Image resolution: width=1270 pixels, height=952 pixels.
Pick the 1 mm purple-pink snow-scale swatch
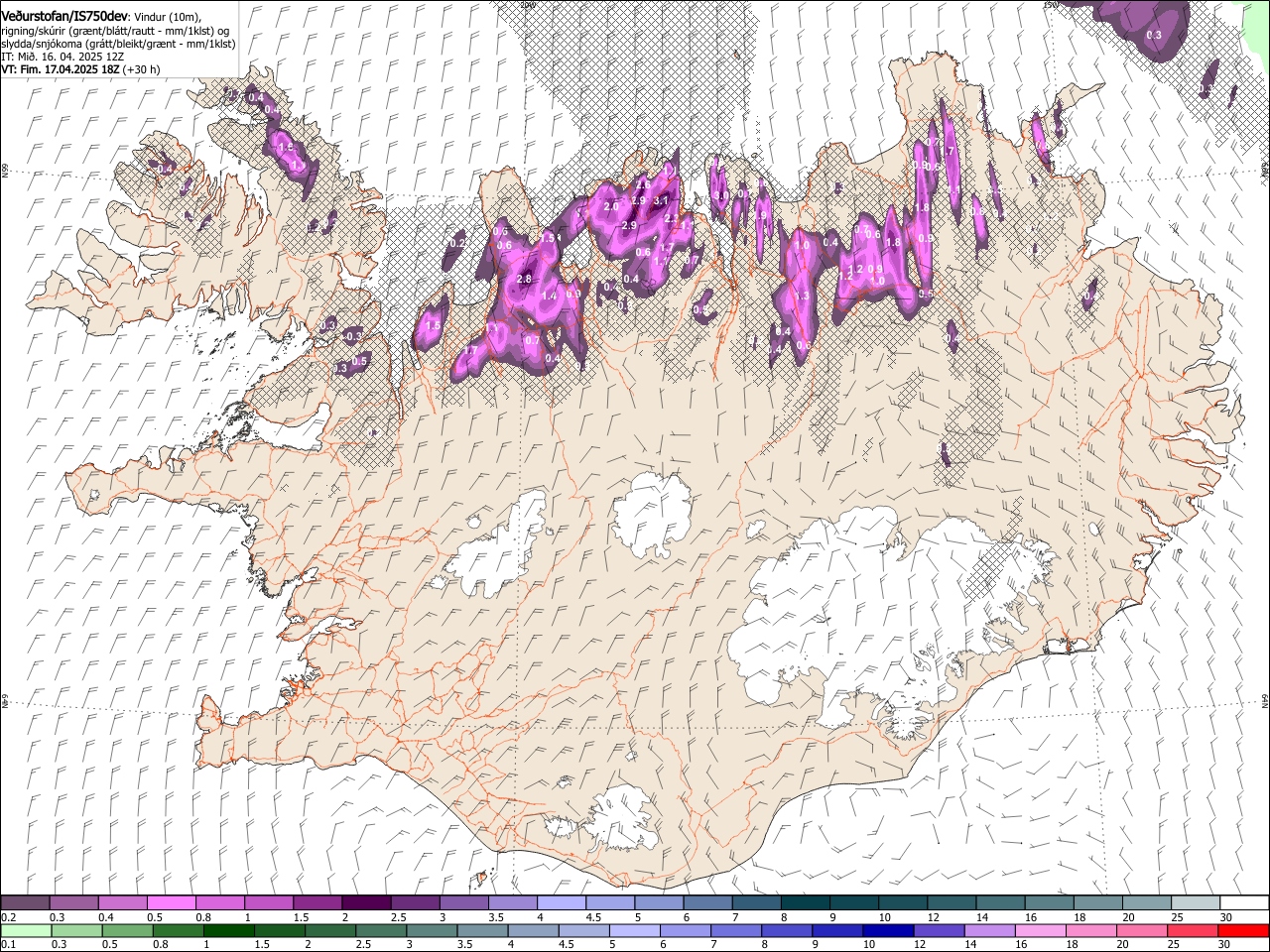[269, 902]
